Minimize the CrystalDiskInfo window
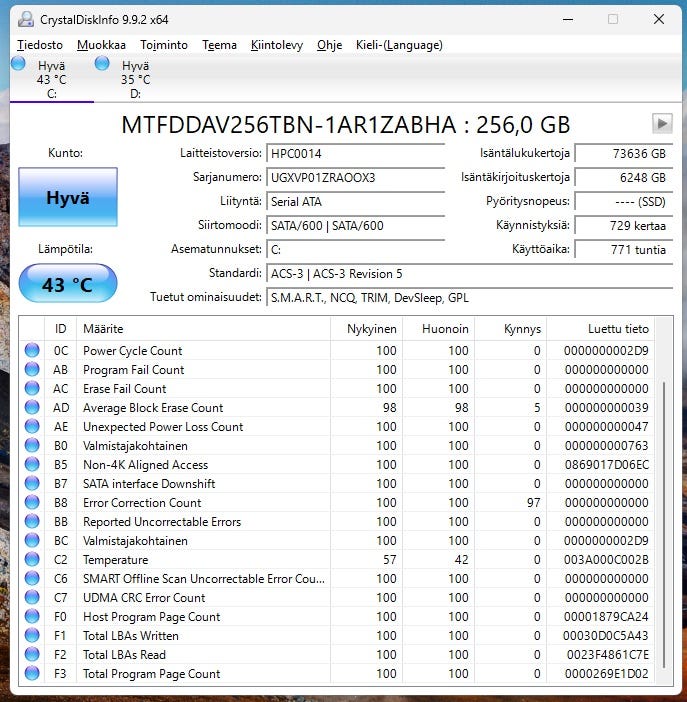Viewport: 687px width, 702px height. (x=568, y=19)
